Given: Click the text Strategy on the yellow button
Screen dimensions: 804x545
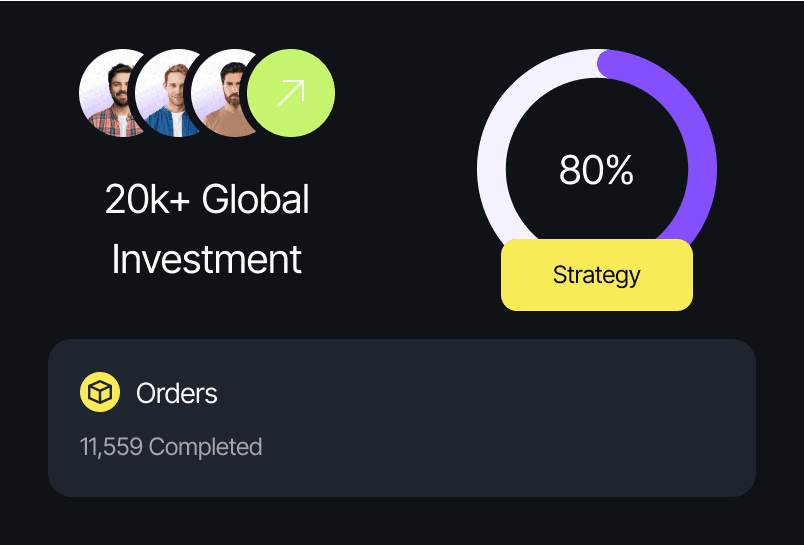Looking at the screenshot, I should (596, 275).
